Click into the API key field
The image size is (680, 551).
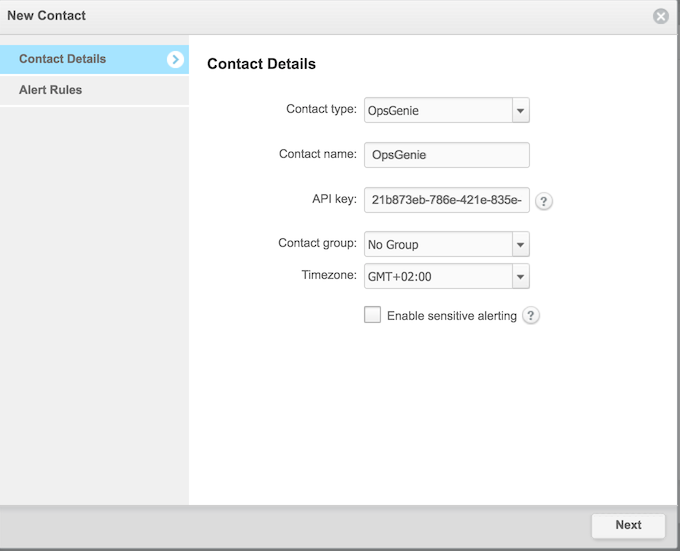pyautogui.click(x=447, y=200)
